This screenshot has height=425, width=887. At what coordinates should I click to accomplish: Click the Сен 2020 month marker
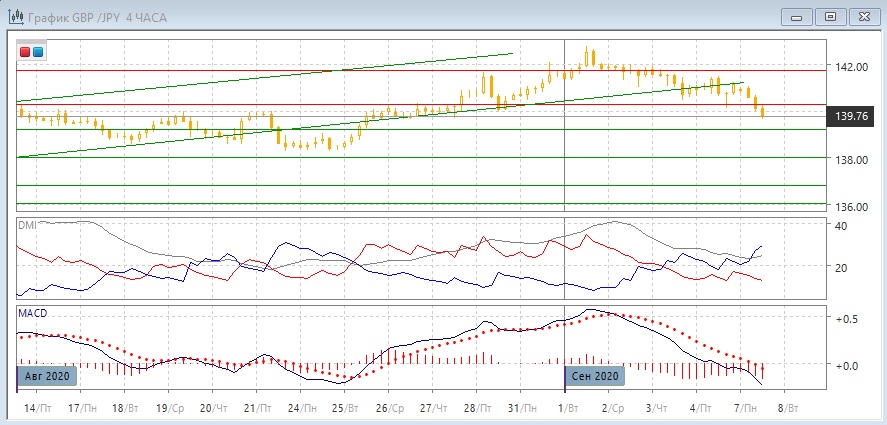596,376
